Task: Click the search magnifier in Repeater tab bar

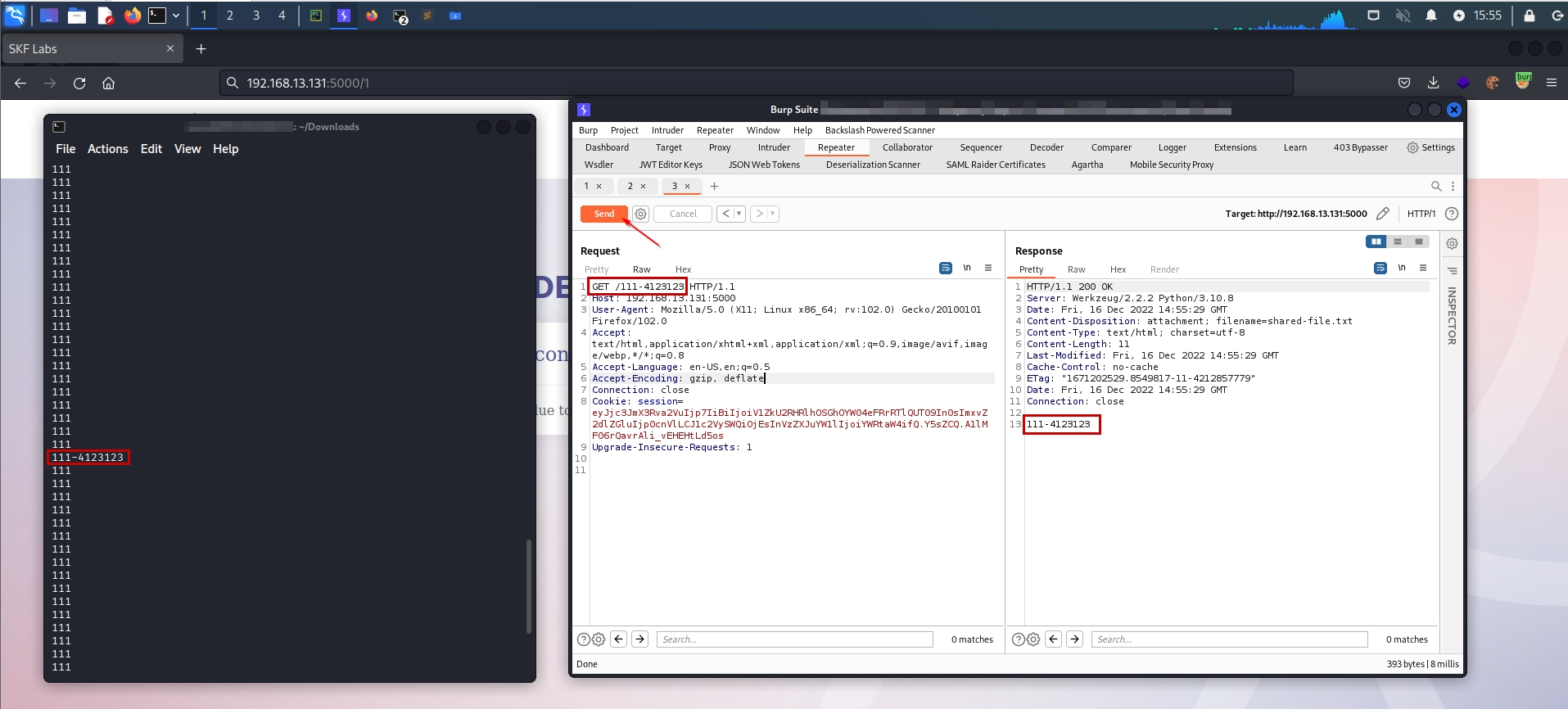Action: pyautogui.click(x=1436, y=186)
